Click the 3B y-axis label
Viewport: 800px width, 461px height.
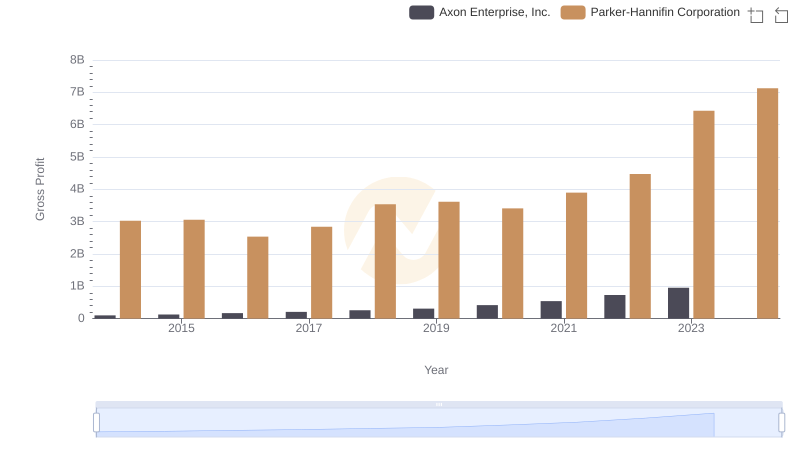77,221
